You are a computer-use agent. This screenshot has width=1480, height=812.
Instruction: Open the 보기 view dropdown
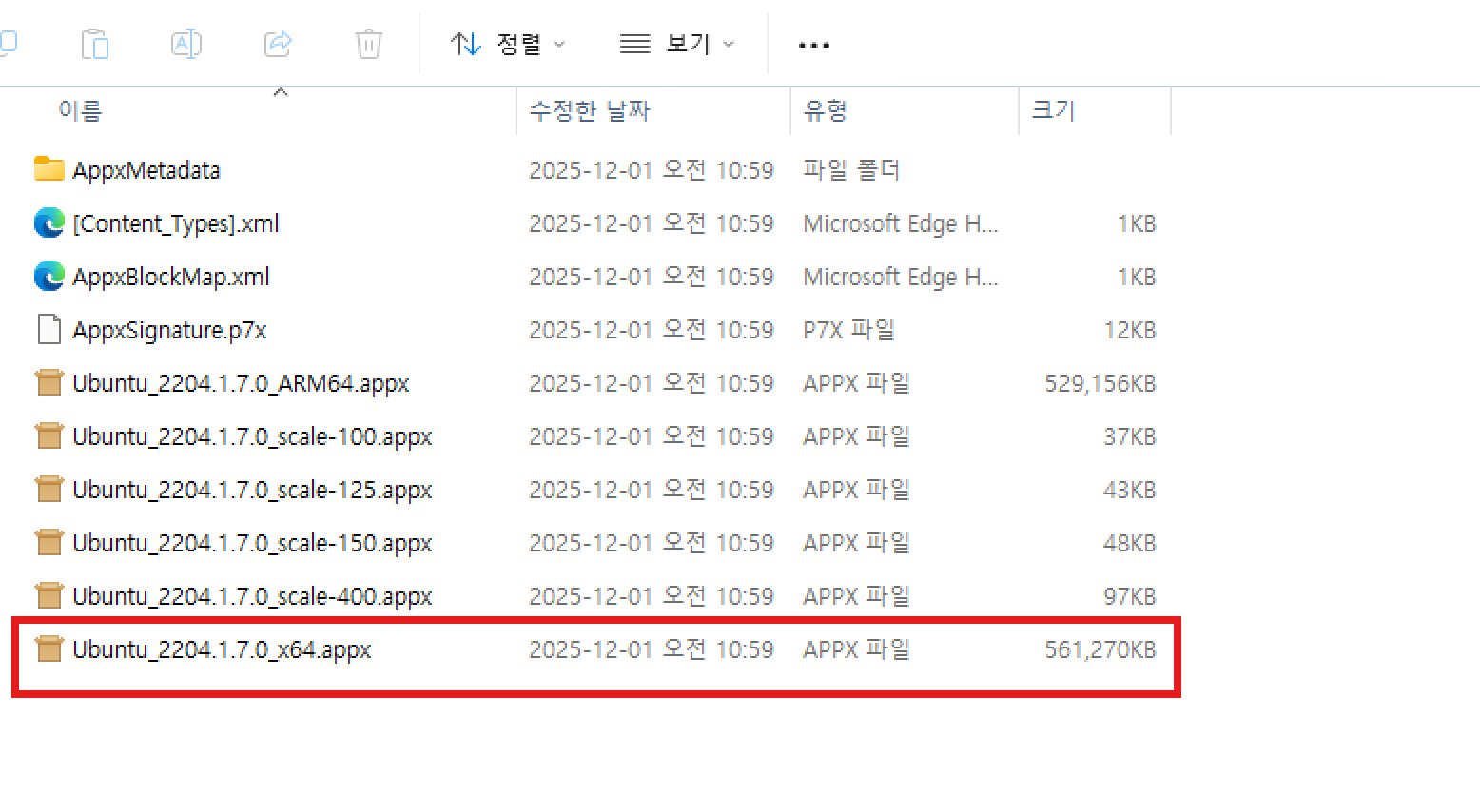click(677, 44)
